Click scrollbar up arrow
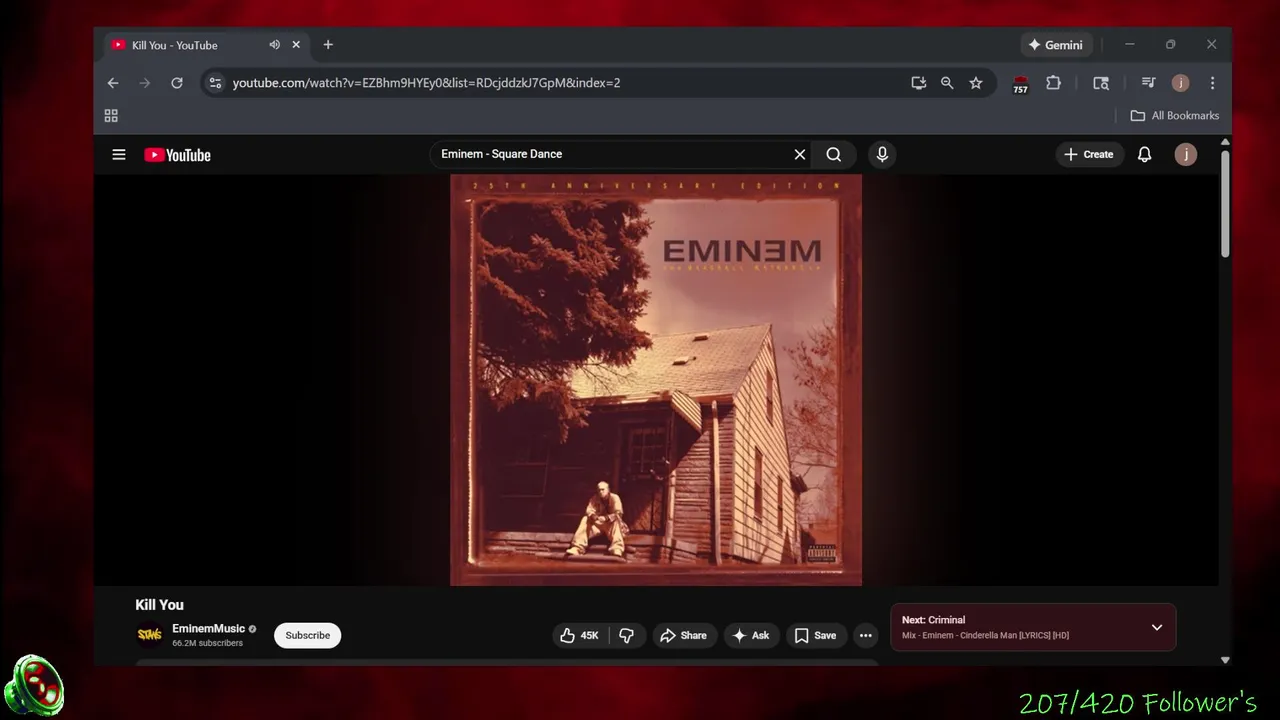Image resolution: width=1280 pixels, height=720 pixels. (x=1225, y=144)
